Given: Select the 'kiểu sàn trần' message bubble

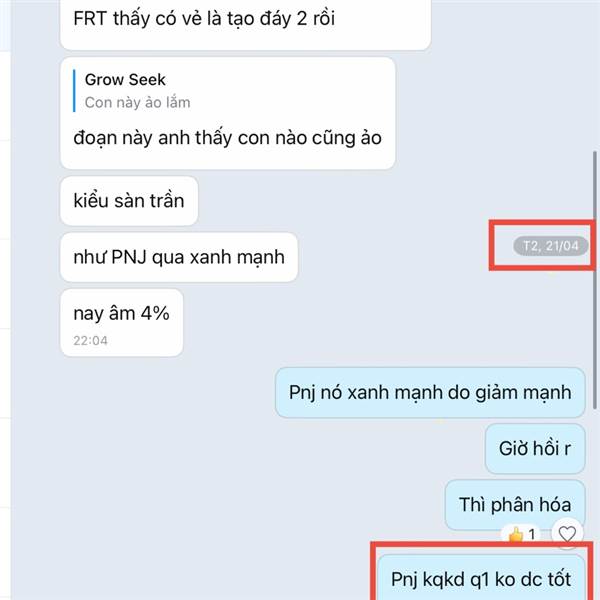Looking at the screenshot, I should 129,201.
